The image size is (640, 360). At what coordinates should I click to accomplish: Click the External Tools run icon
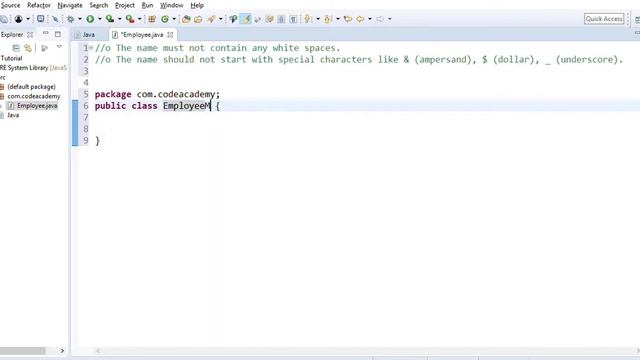coord(130,19)
